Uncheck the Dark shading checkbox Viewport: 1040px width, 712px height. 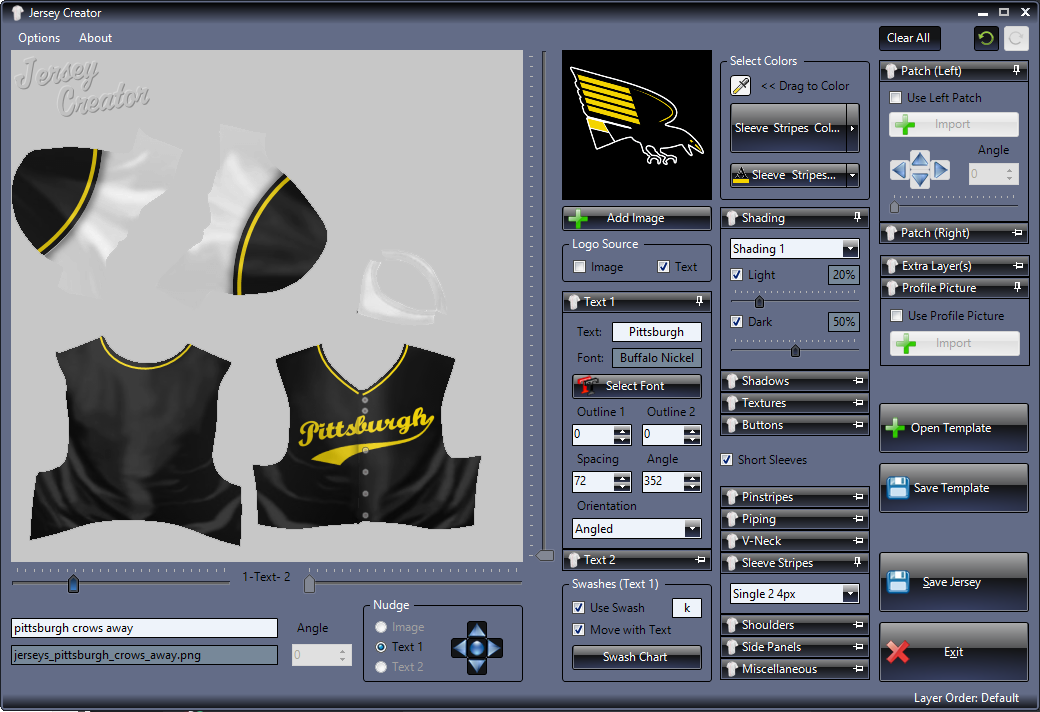click(x=736, y=322)
